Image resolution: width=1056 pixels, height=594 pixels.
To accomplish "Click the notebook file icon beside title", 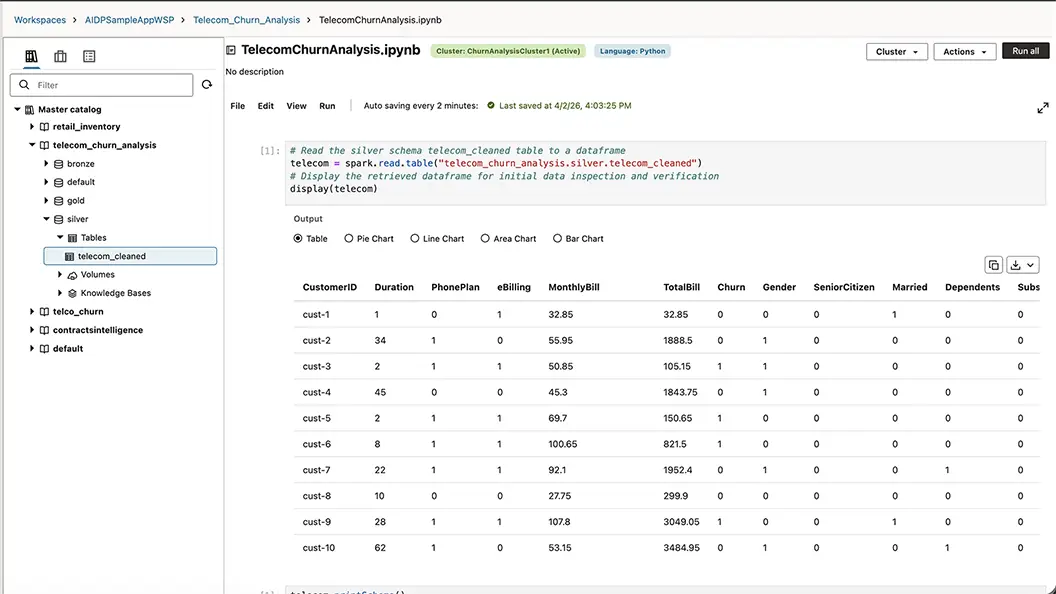I will coord(231,50).
